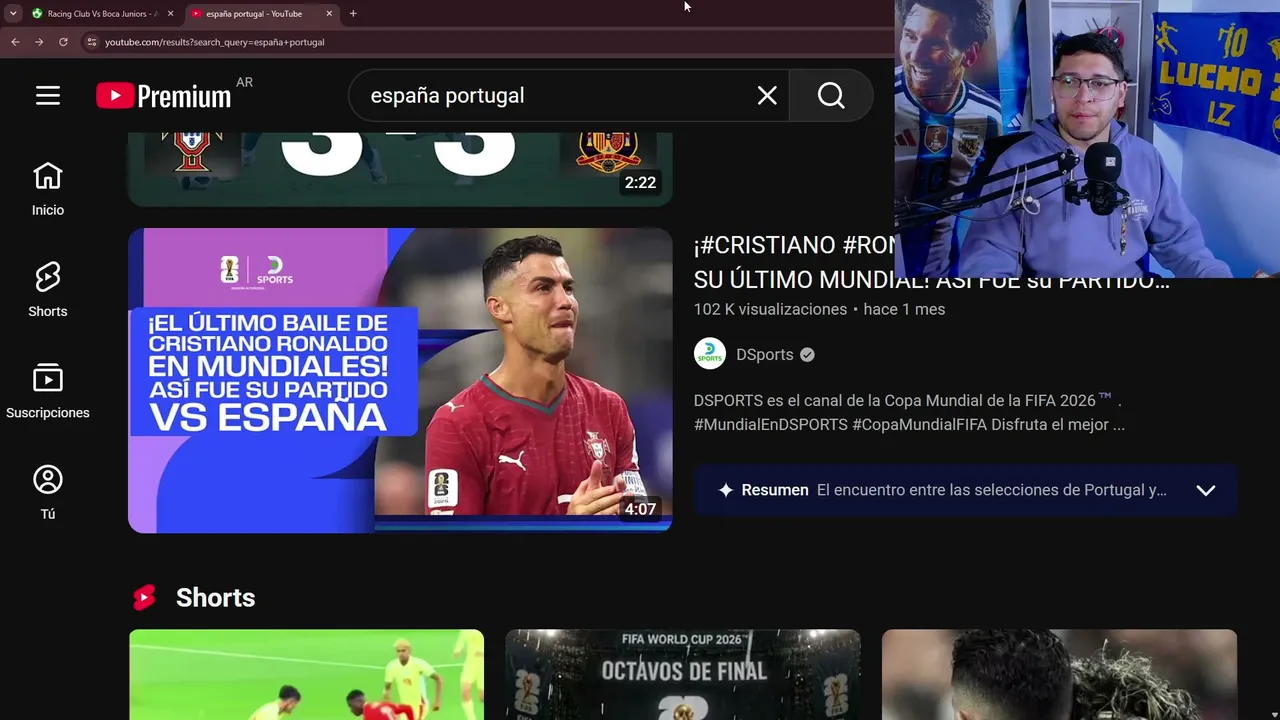The width and height of the screenshot is (1280, 720).
Task: Close the españa portugal YouTube tab
Action: point(329,14)
